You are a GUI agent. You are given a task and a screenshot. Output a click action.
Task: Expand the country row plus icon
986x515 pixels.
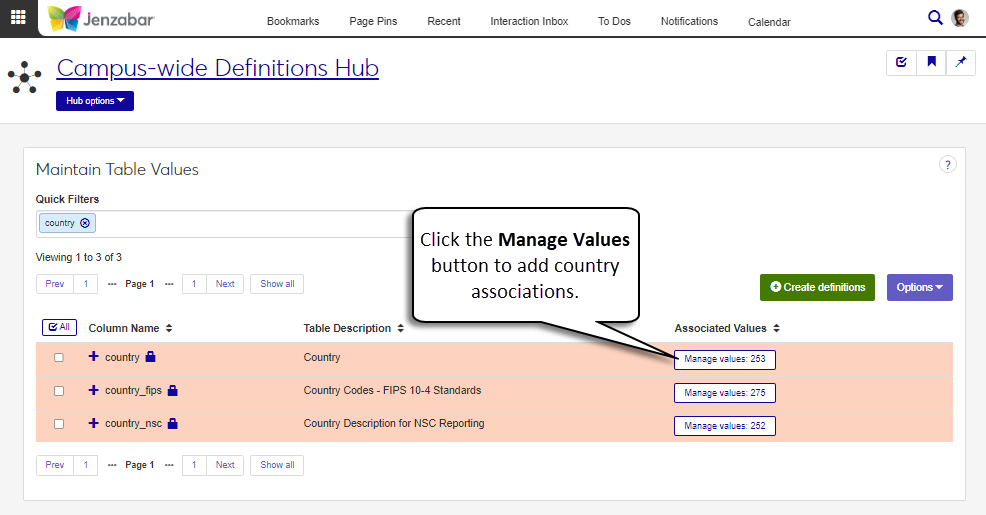(94, 357)
